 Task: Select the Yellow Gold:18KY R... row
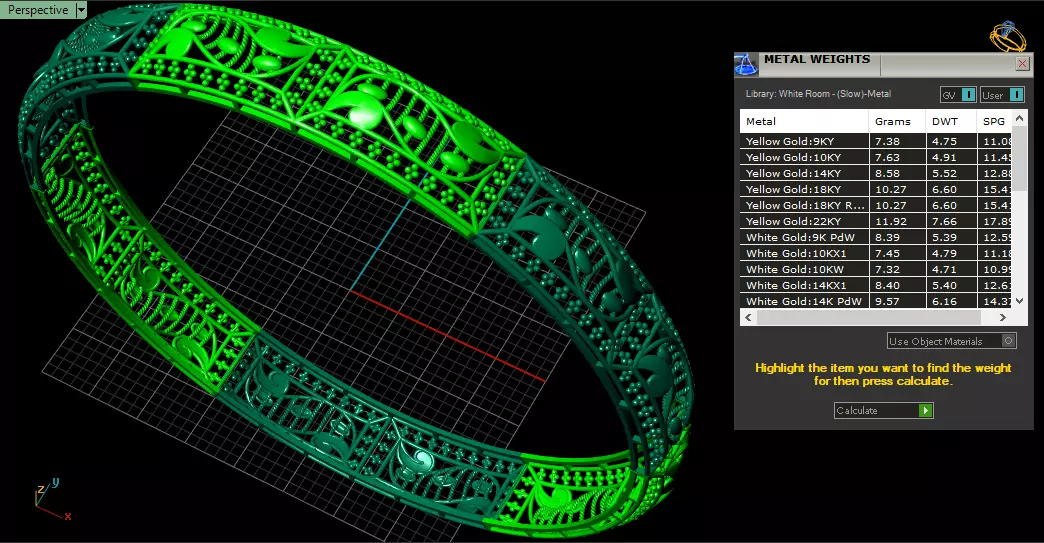[x=876, y=205]
